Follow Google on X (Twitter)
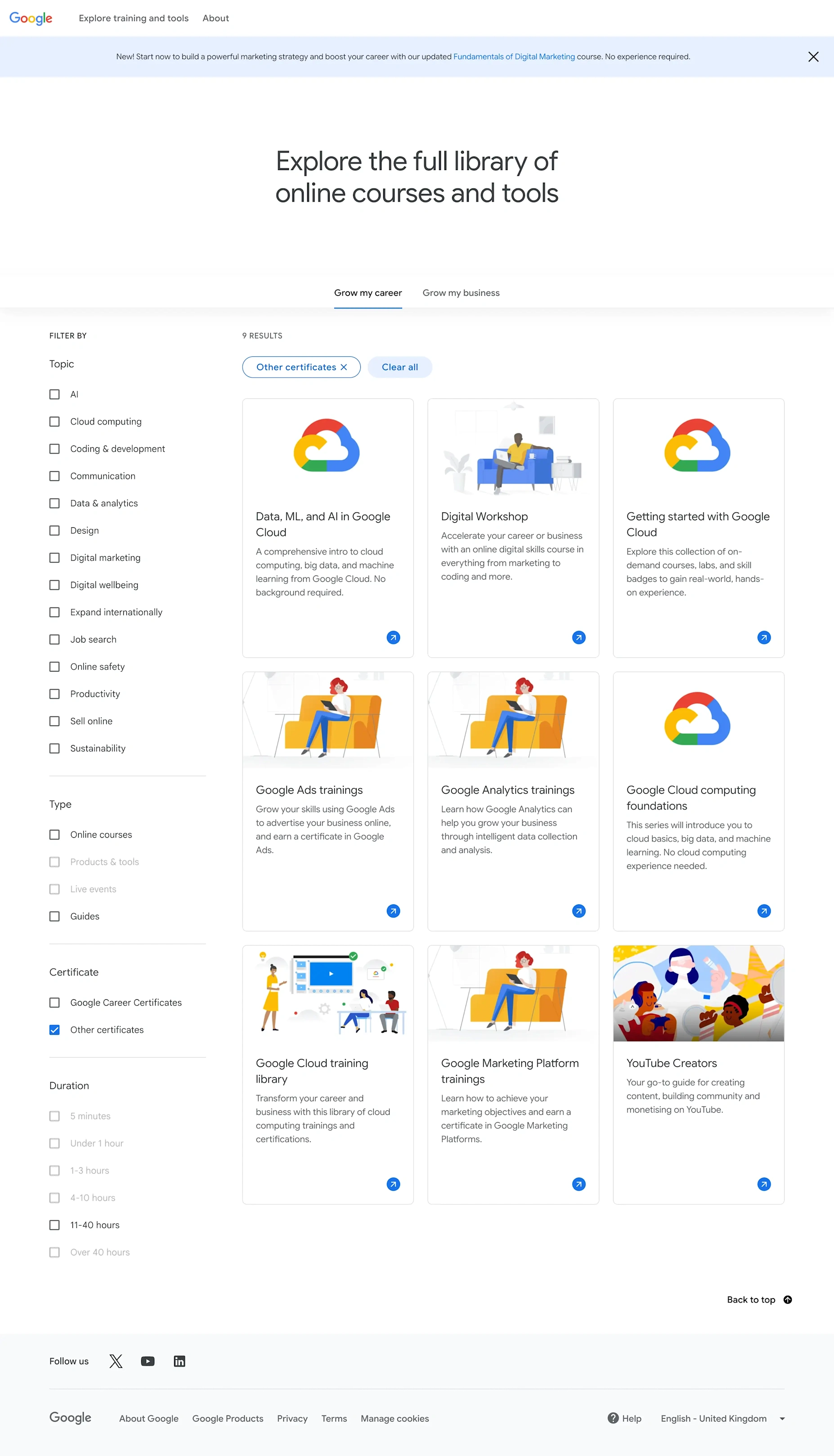This screenshot has height=1456, width=834. [x=115, y=1361]
